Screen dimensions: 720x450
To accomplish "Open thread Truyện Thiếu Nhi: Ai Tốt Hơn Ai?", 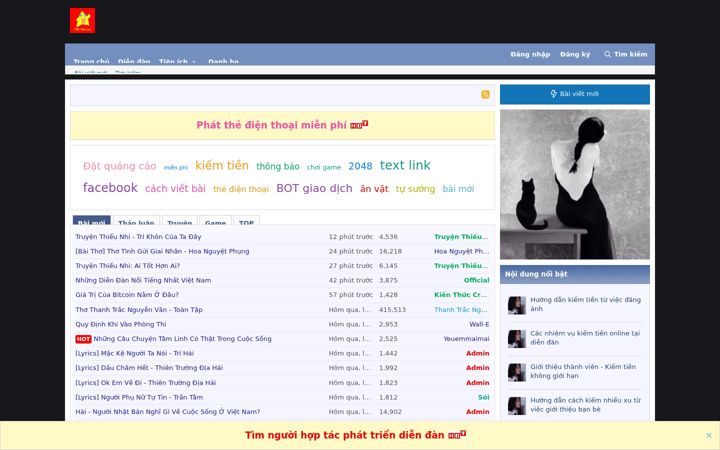I will tap(128, 266).
